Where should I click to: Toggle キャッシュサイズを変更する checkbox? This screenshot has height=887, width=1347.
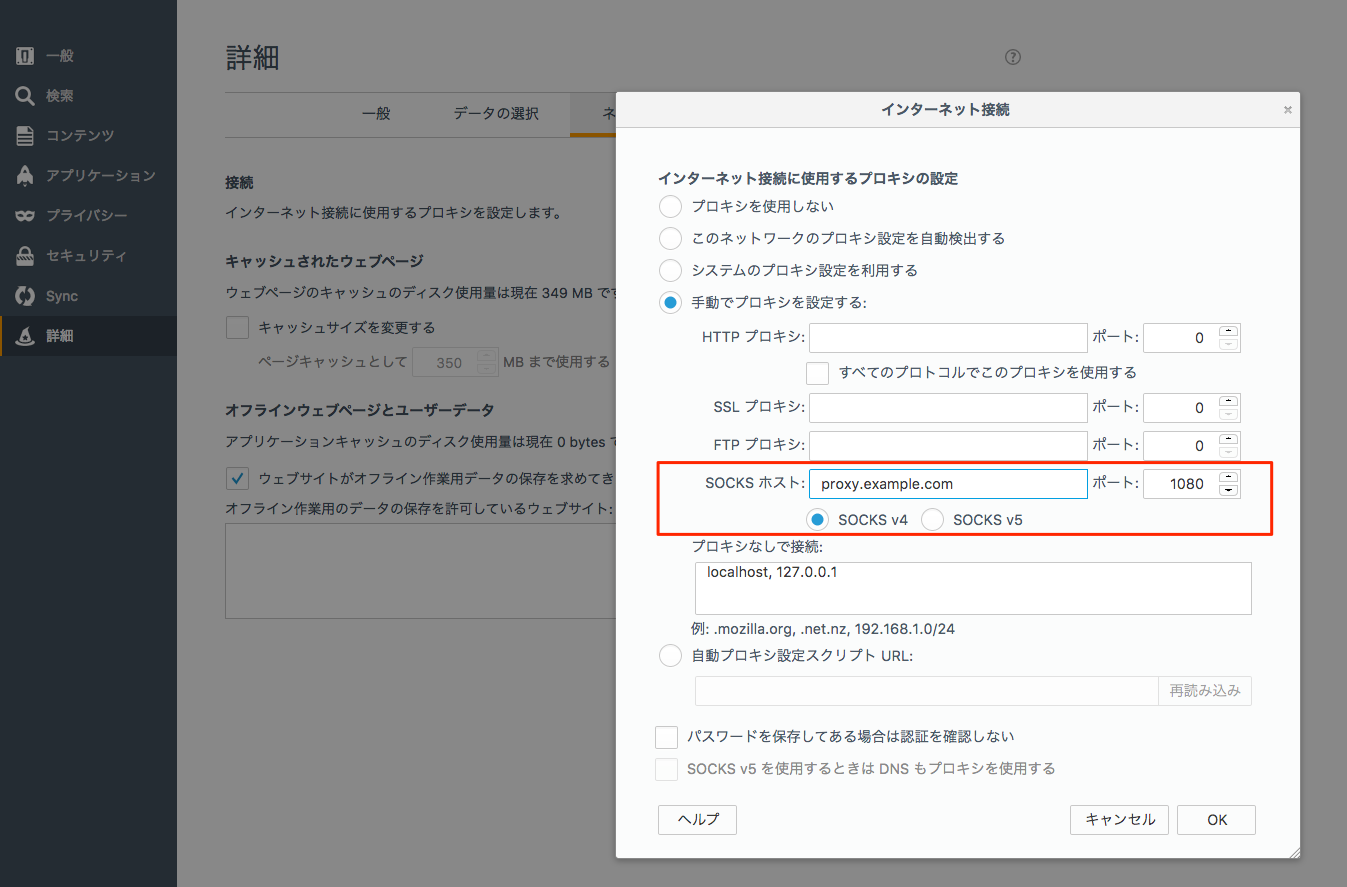tap(237, 328)
